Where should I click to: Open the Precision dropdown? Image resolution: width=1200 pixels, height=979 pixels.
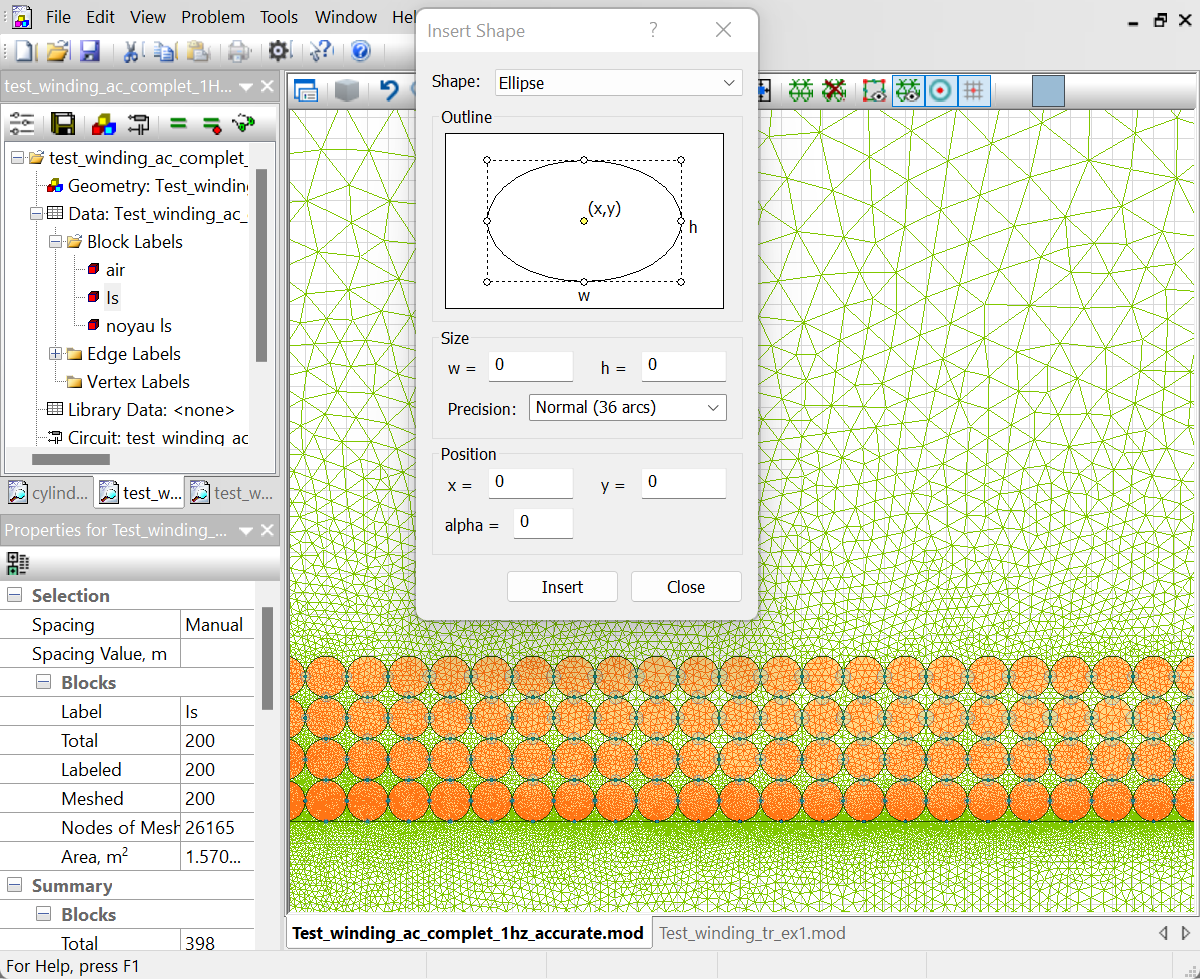tap(627, 407)
